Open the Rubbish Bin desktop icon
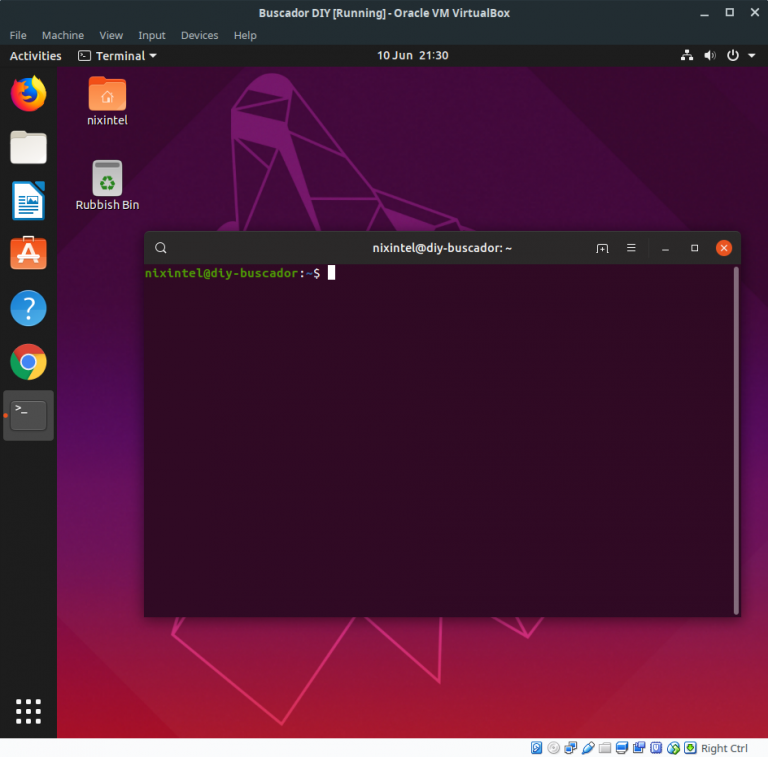This screenshot has width=768, height=757. click(107, 180)
